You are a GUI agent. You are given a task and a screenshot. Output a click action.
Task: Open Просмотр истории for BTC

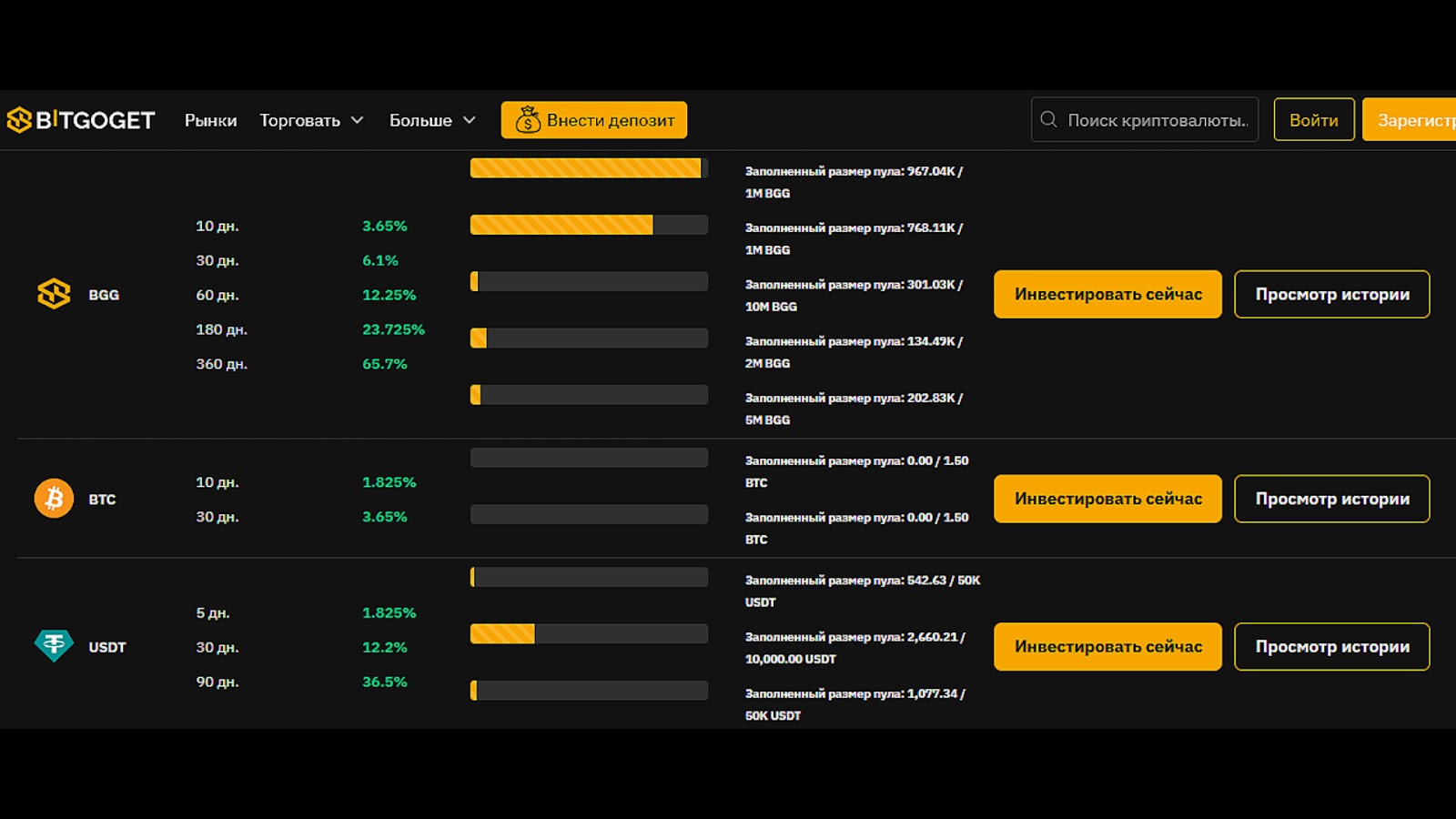1331,499
